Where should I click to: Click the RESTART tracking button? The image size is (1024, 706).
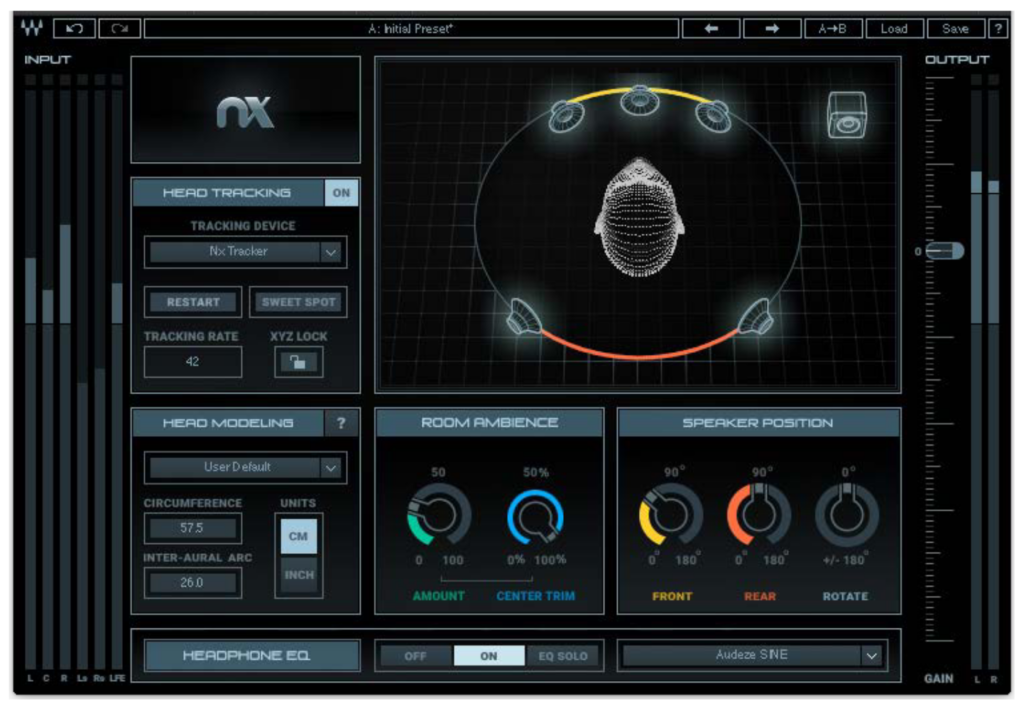click(193, 302)
